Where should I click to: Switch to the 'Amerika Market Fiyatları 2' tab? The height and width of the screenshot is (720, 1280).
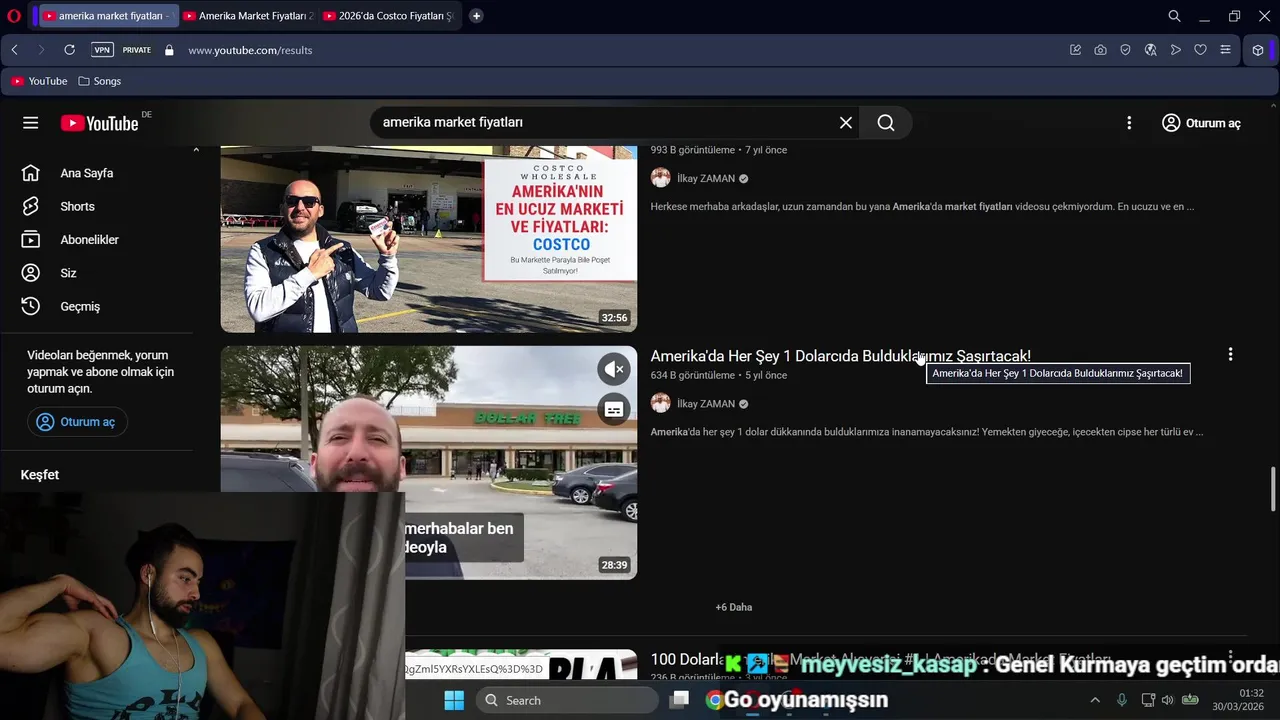coord(248,16)
